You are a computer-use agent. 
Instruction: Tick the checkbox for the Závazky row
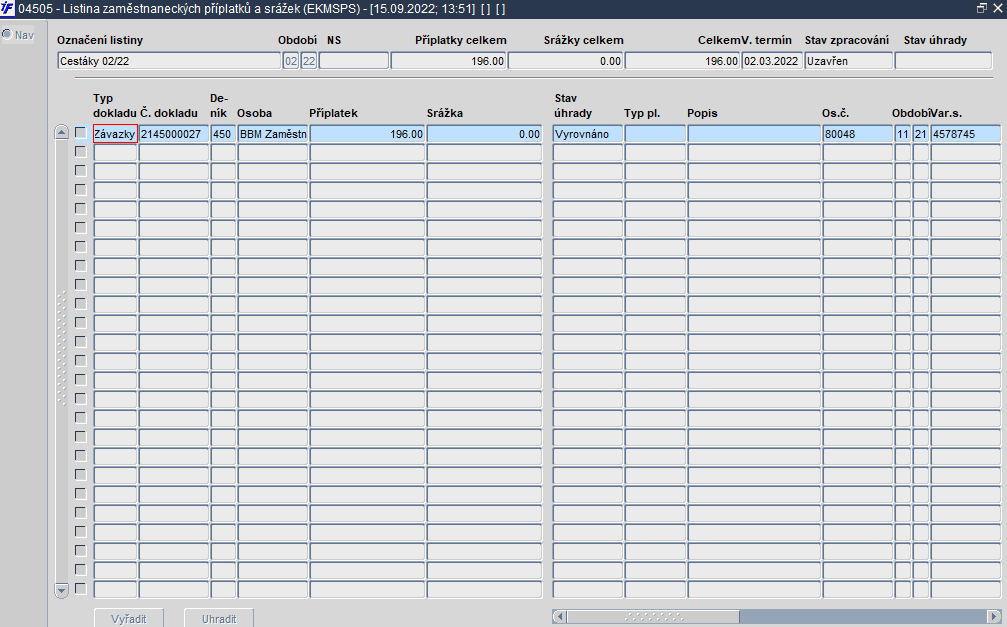pyautogui.click(x=80, y=132)
